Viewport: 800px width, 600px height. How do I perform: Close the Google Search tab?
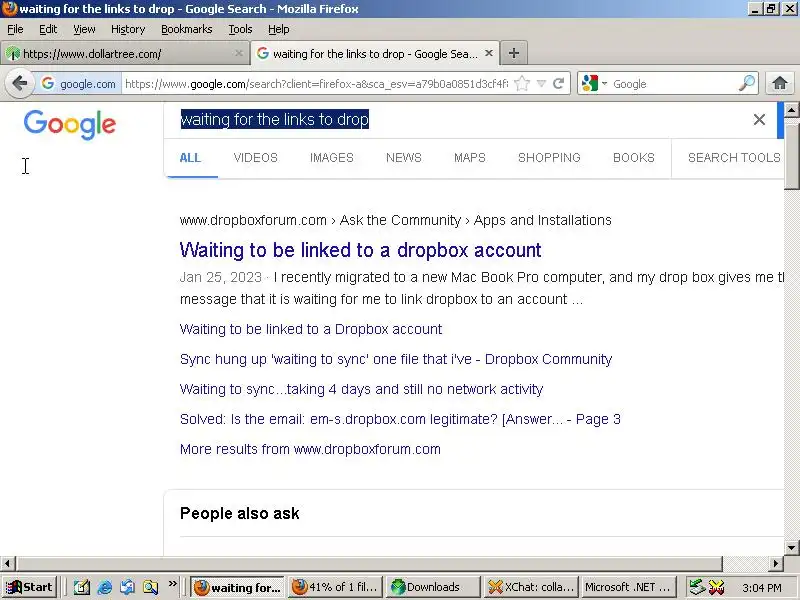click(x=489, y=53)
